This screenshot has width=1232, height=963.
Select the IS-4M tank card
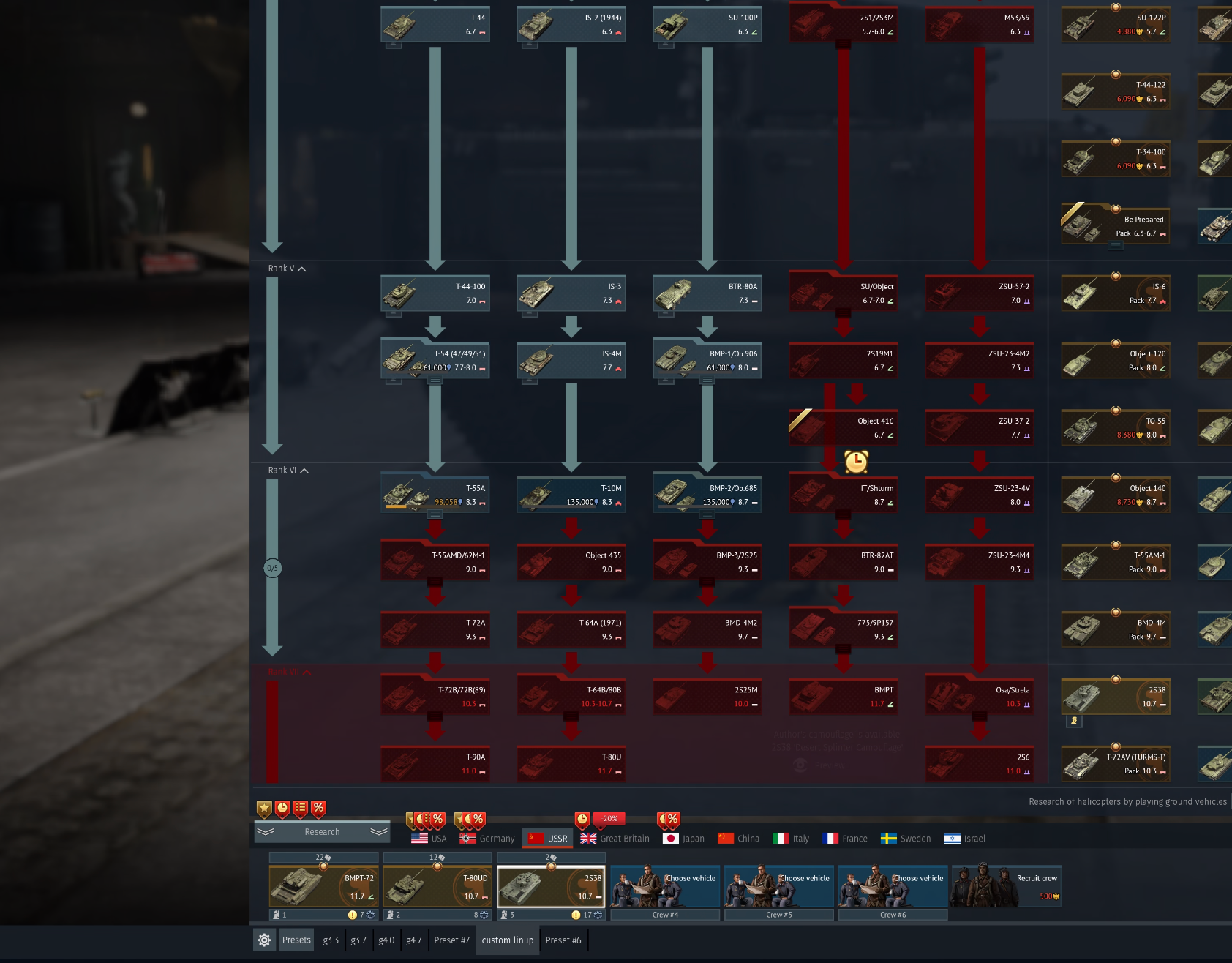click(x=571, y=361)
